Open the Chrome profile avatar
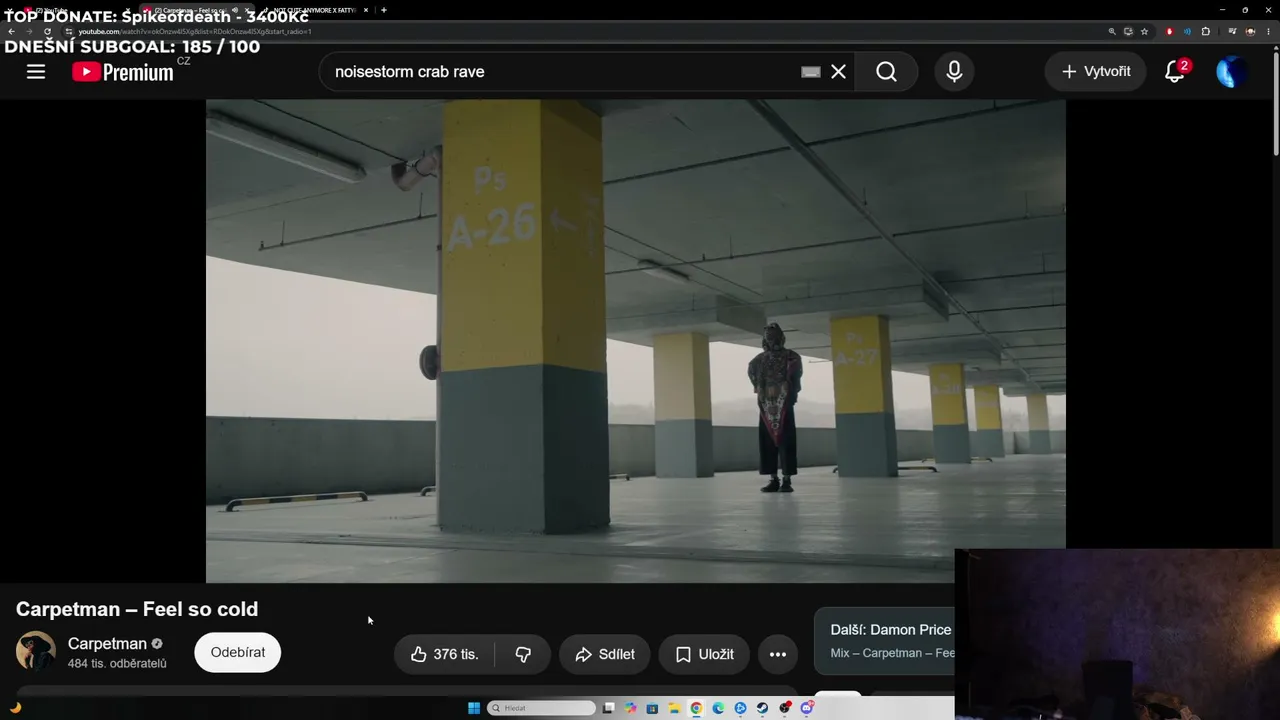This screenshot has height=720, width=1280. click(1250, 31)
